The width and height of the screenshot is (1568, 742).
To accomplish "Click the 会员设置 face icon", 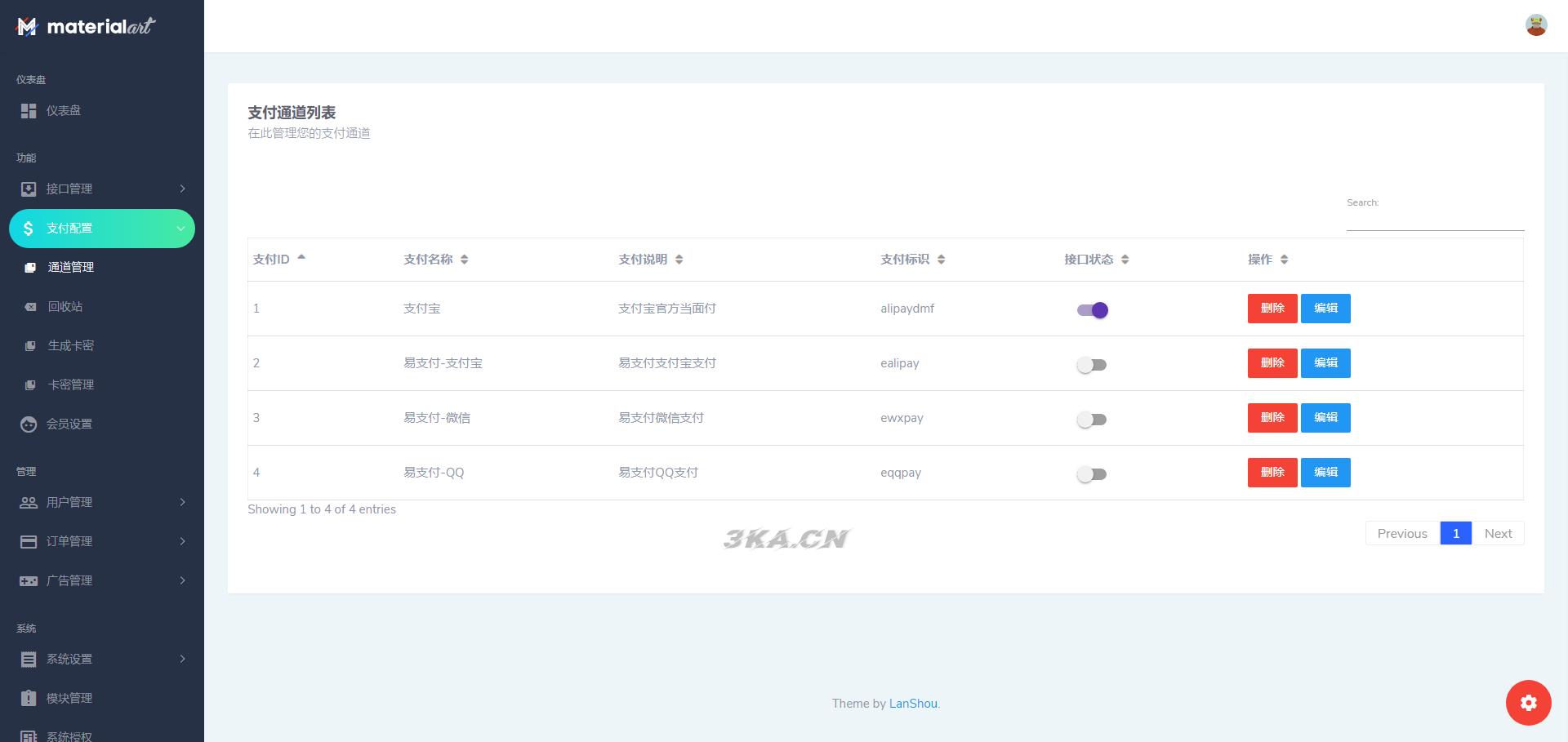I will click(x=29, y=424).
